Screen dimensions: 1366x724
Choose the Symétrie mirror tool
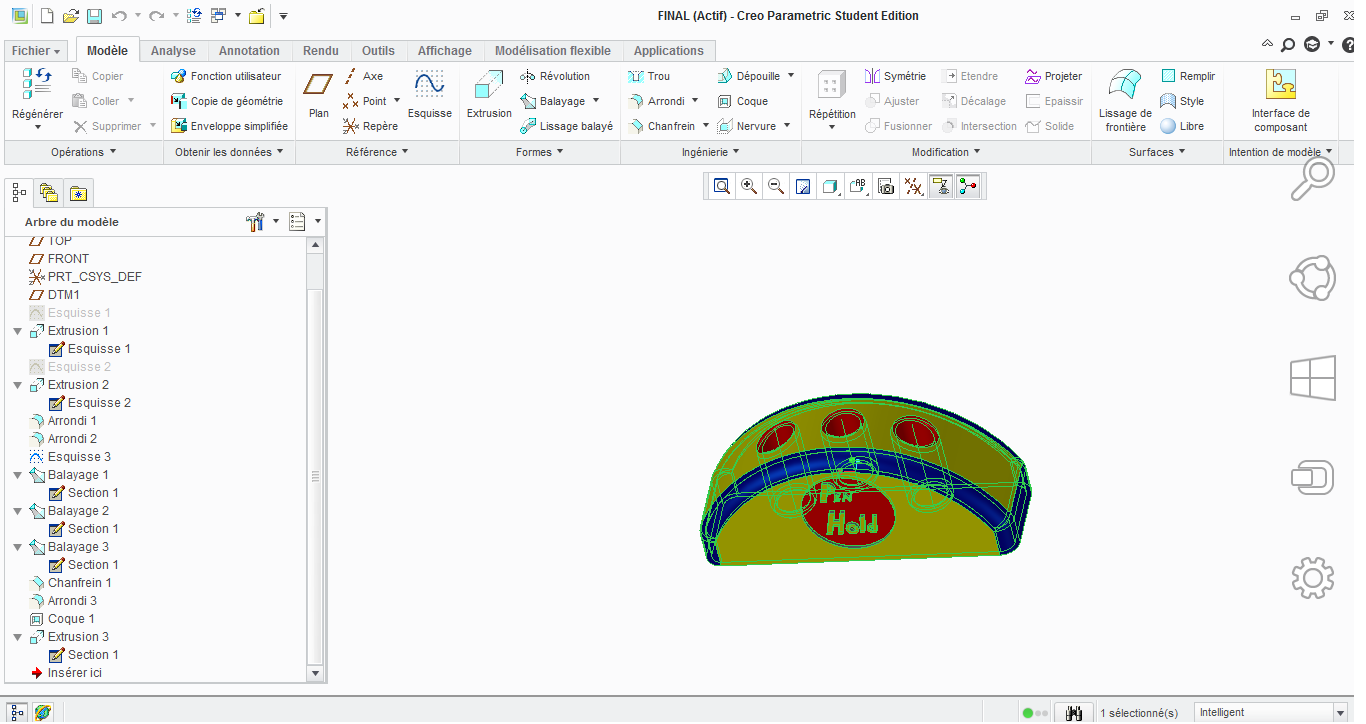[x=895, y=76]
